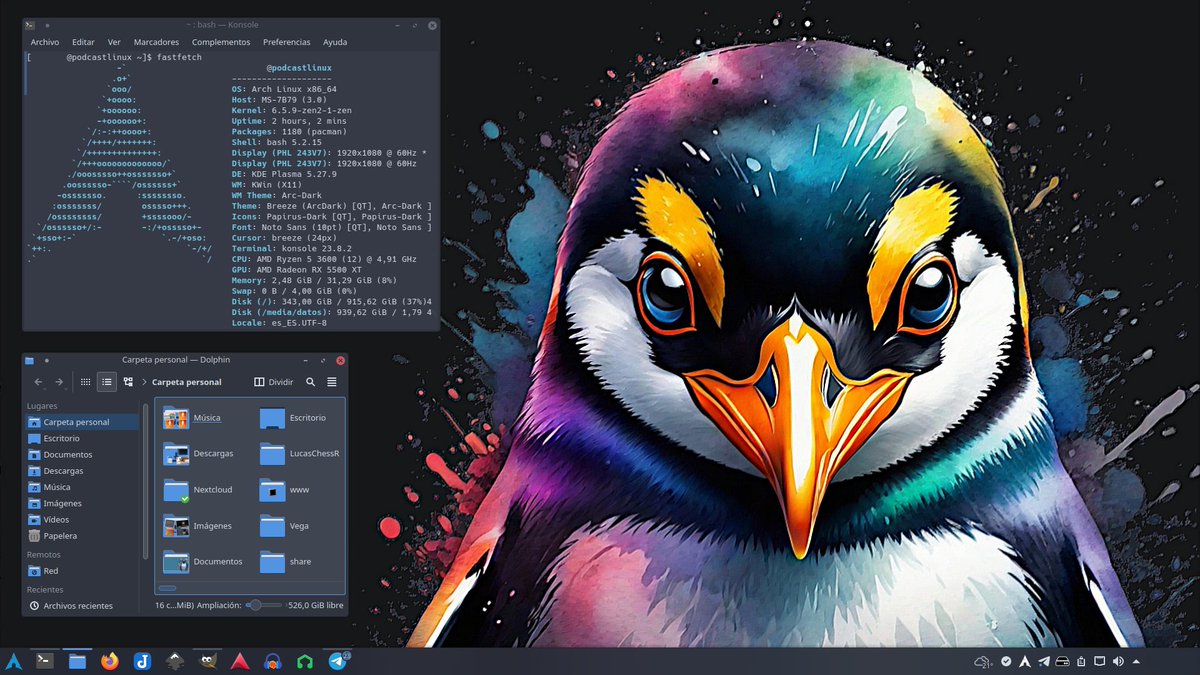The height and width of the screenshot is (675, 1200).
Task: Open Archivo menu in Konsole
Action: coord(44,42)
